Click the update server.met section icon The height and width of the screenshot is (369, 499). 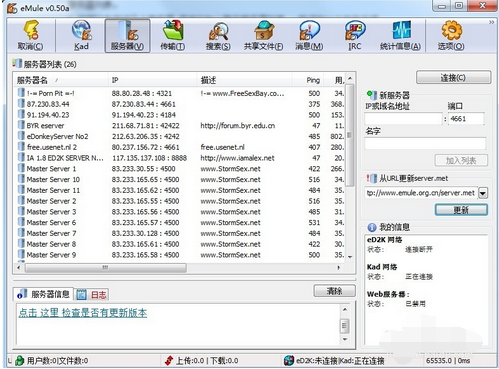point(371,178)
